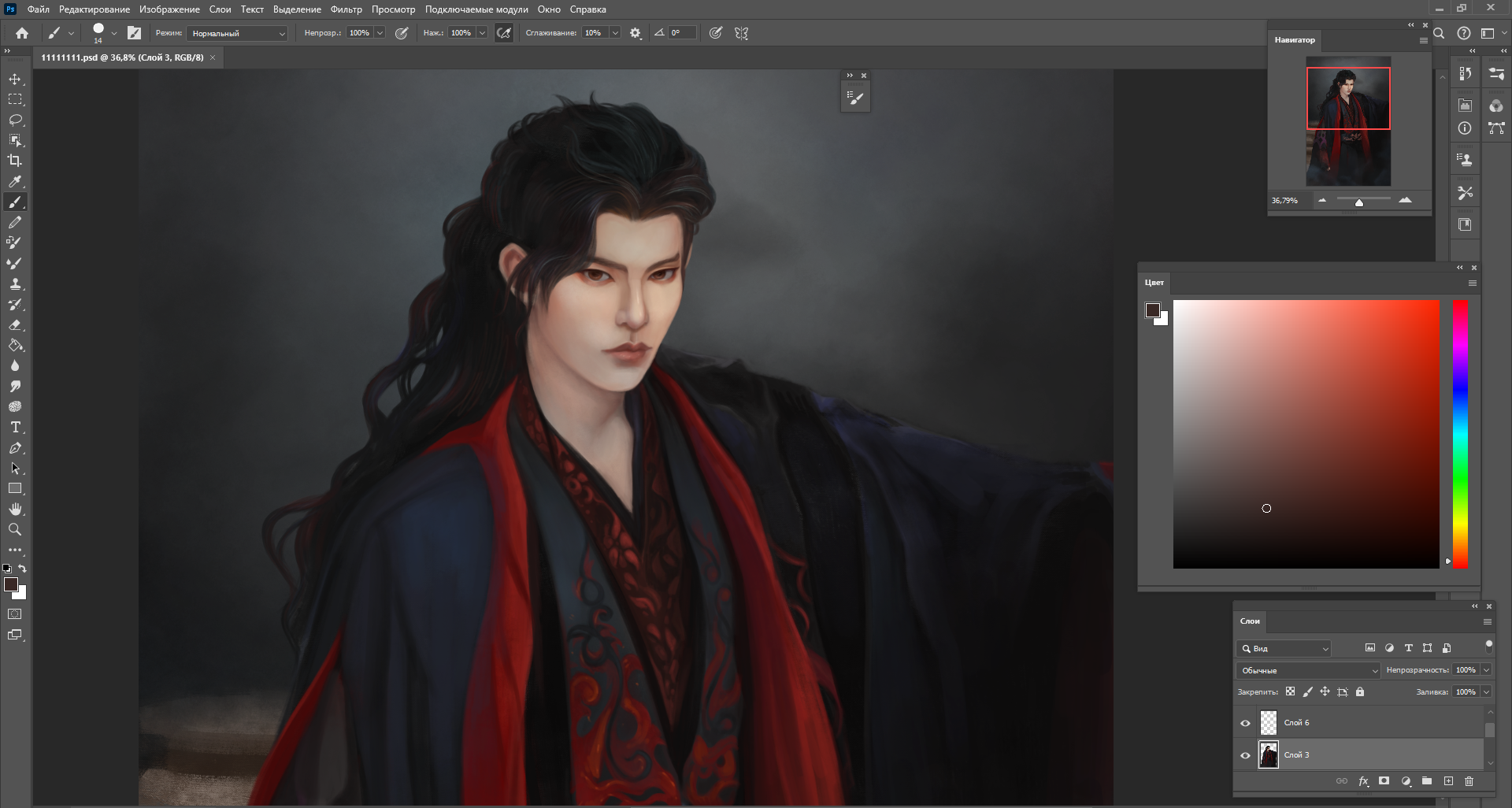The image size is (1512, 808).
Task: Toggle lock transparent pixels
Action: pos(1290,691)
